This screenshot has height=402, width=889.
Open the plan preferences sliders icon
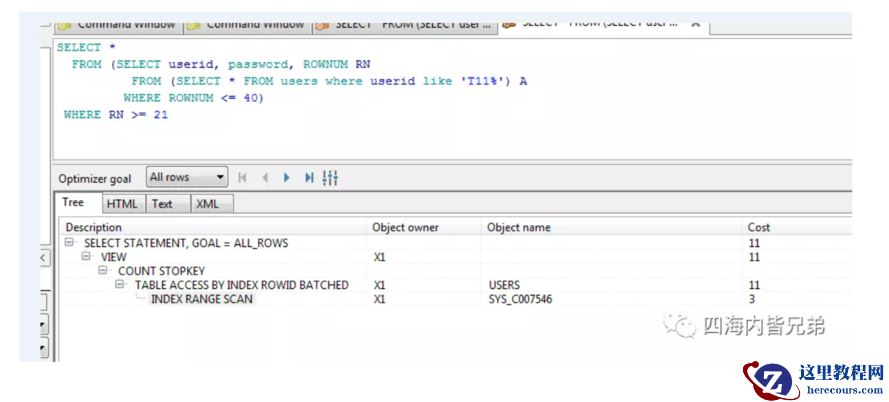coord(330,178)
